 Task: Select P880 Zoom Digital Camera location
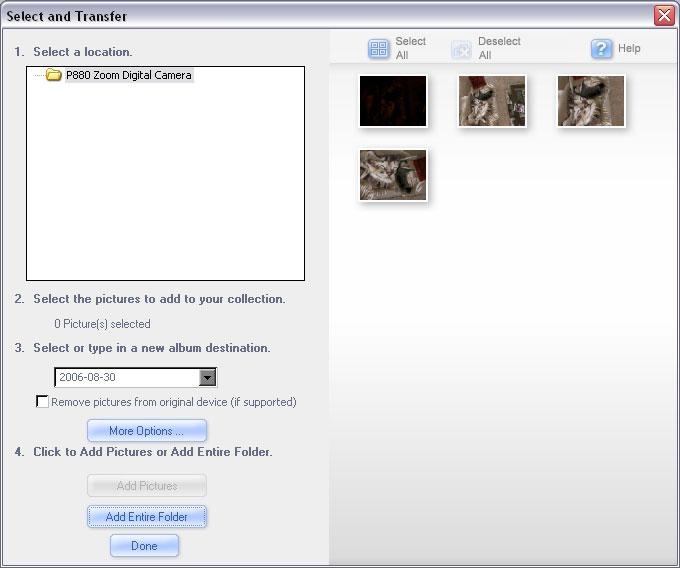click(x=128, y=75)
